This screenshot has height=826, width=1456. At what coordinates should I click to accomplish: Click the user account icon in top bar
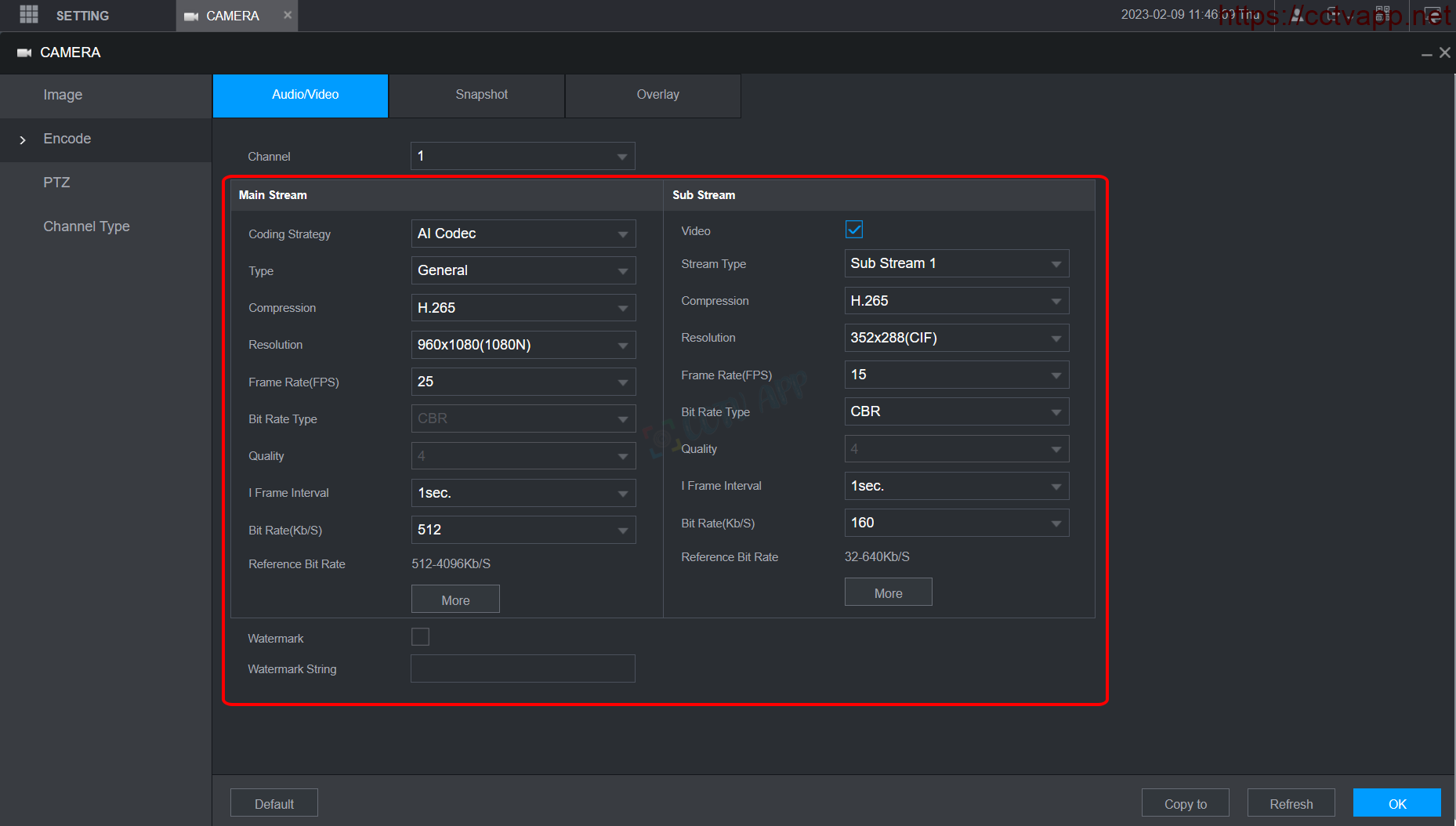coord(1297,15)
